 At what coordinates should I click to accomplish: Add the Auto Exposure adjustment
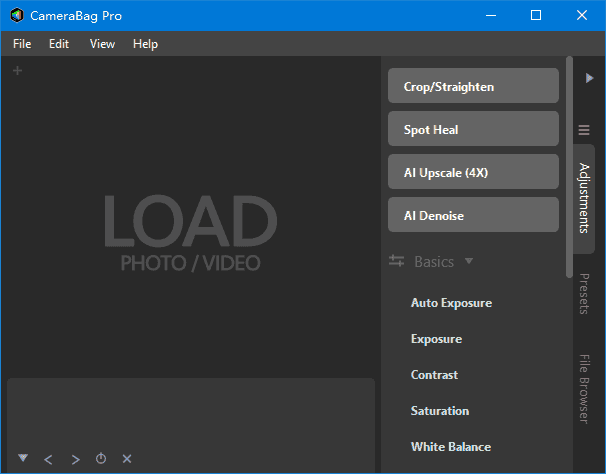451,303
